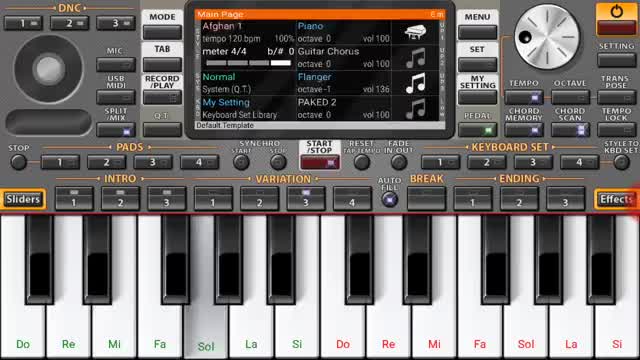Toggle the AUTO FILL button

pos(390,200)
